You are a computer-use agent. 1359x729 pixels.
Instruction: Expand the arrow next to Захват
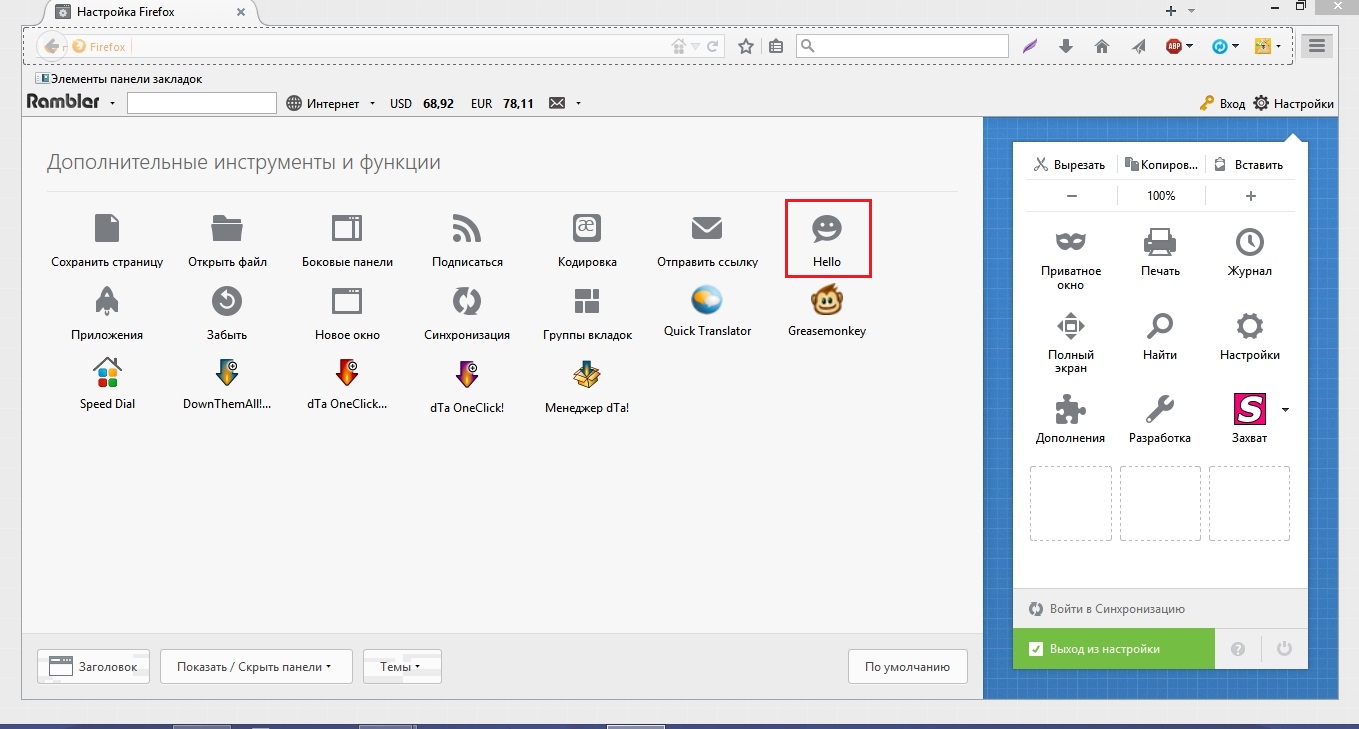[1285, 409]
